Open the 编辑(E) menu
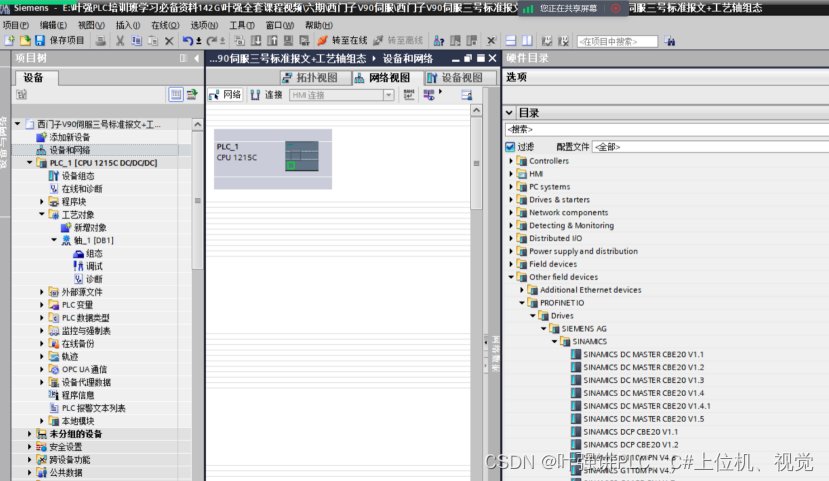This screenshot has width=829, height=481. 53,25
